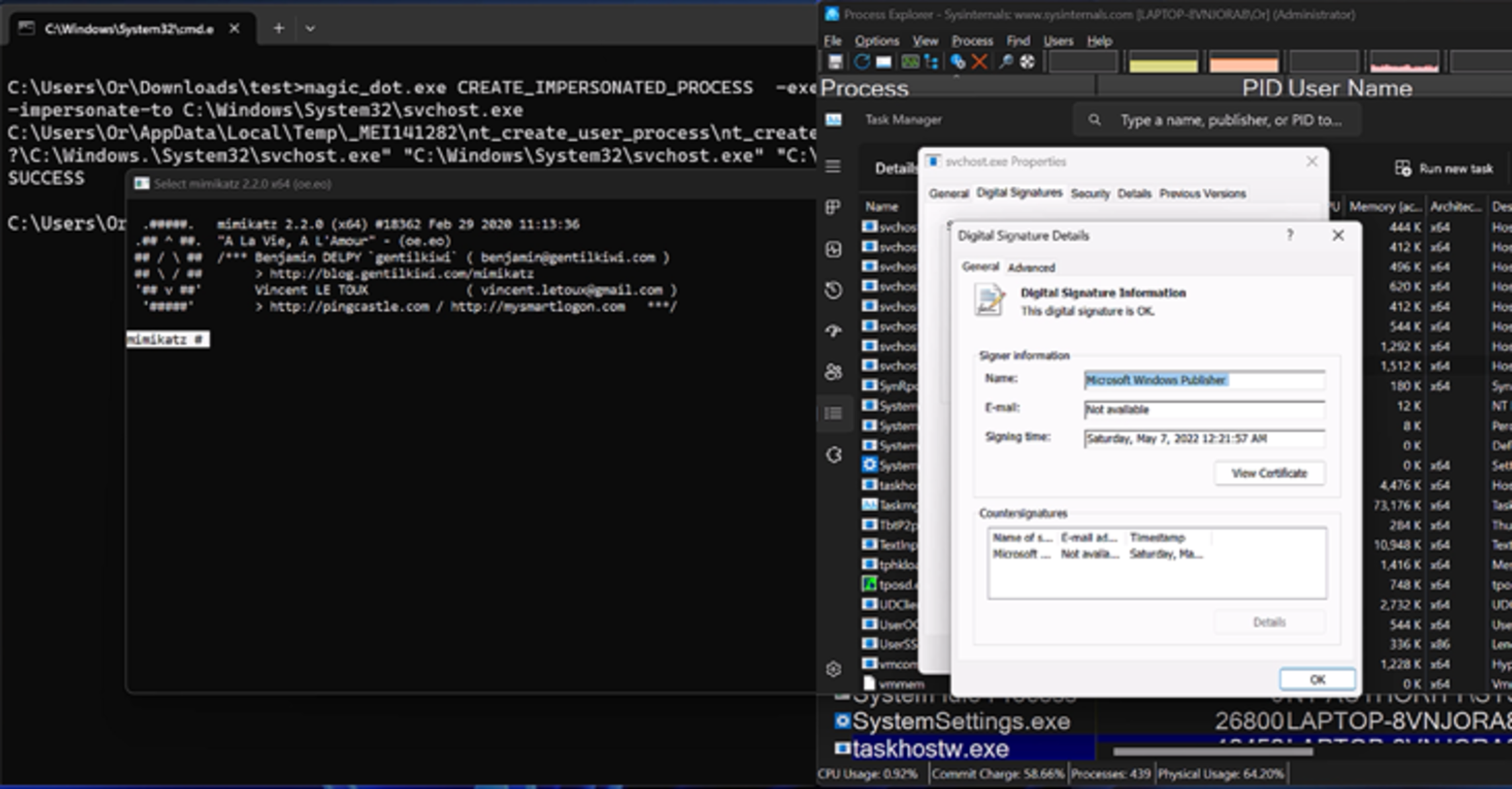Click the yellow commit history graph in toolbar
Screen dimensions: 1512x789
click(1163, 63)
